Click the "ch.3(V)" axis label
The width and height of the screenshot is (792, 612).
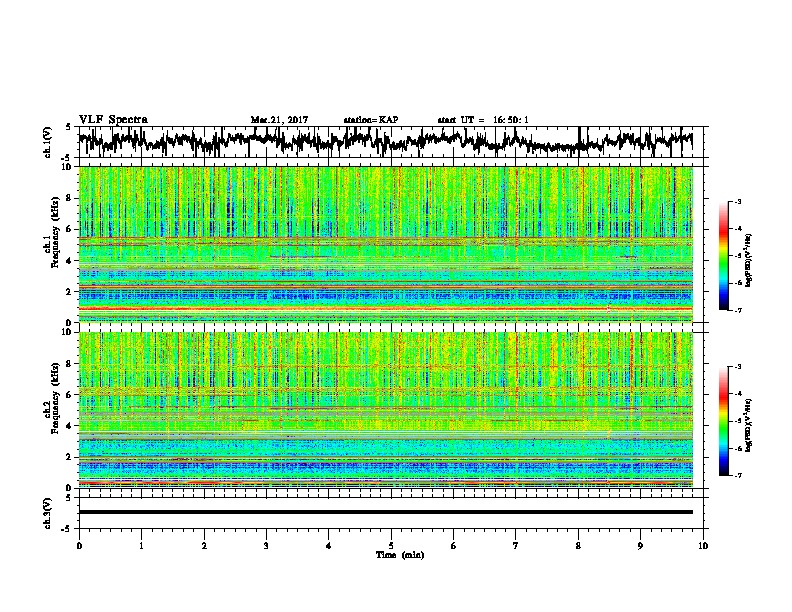coord(48,513)
